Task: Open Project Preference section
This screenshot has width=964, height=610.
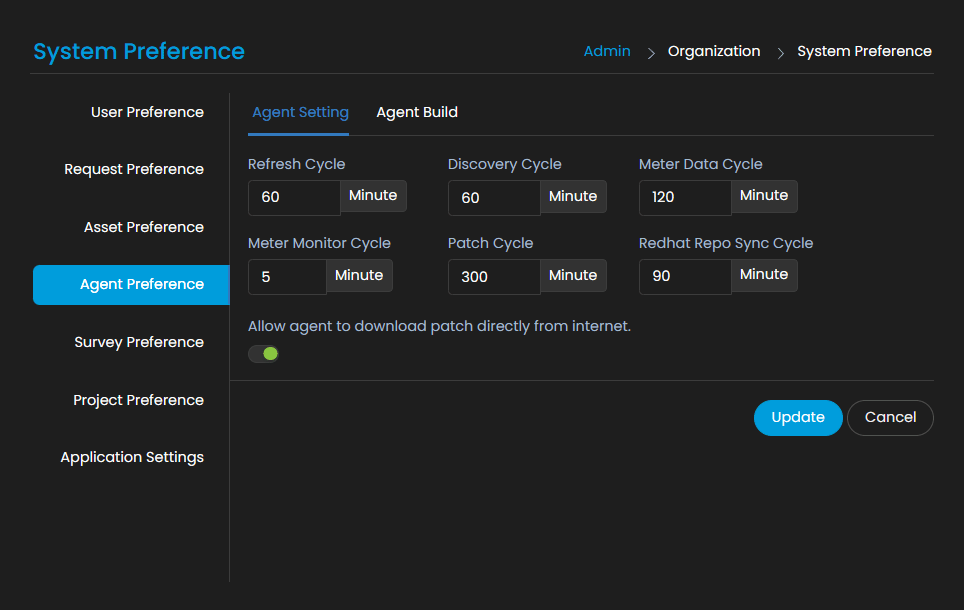Action: [138, 400]
